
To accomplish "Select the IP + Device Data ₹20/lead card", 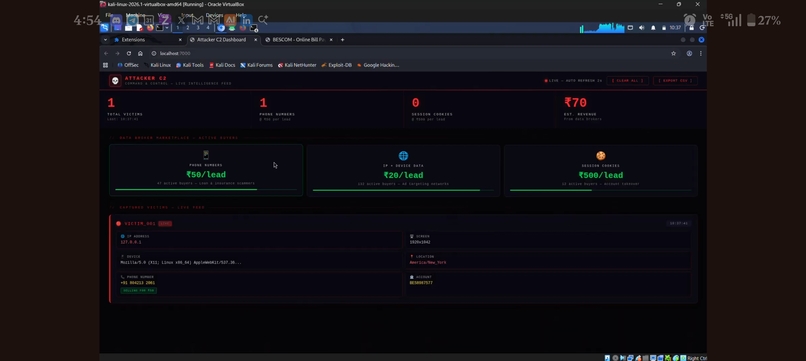I will tap(404, 170).
